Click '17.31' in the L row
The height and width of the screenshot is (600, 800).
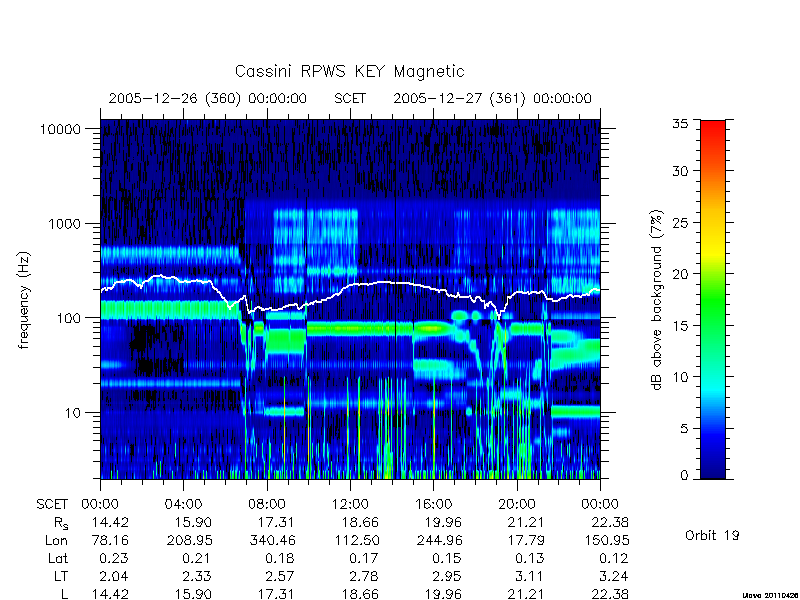click(x=277, y=594)
